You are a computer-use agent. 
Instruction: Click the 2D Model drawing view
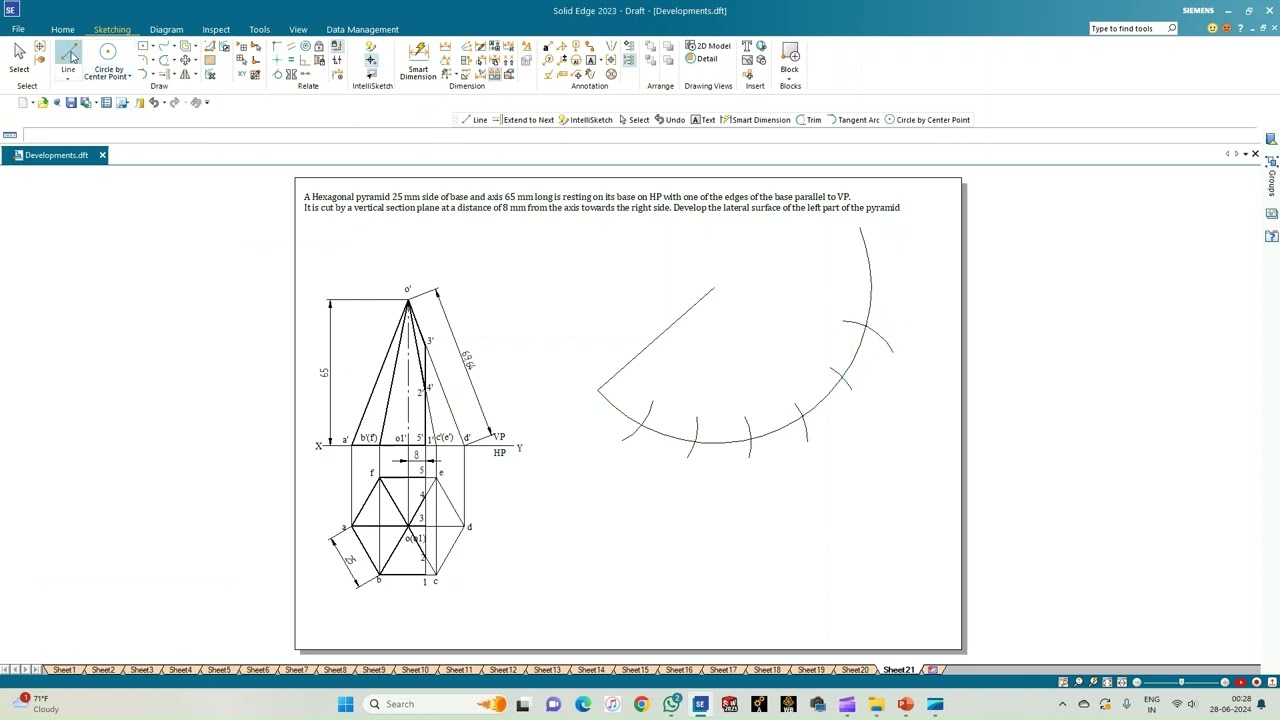coord(708,46)
